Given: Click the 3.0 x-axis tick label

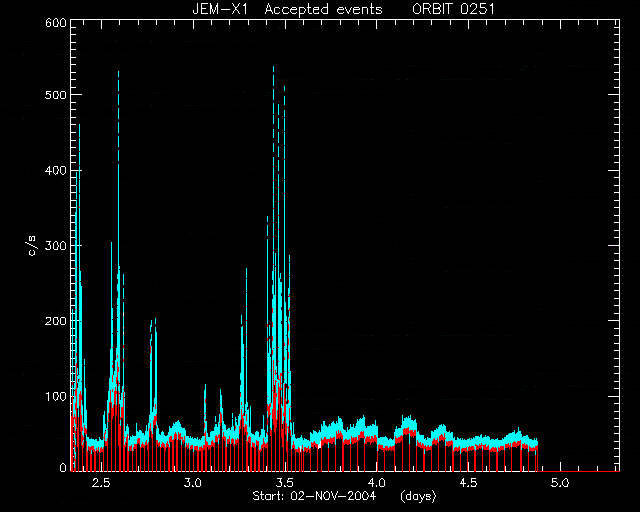Looking at the screenshot, I should pyautogui.click(x=193, y=483).
